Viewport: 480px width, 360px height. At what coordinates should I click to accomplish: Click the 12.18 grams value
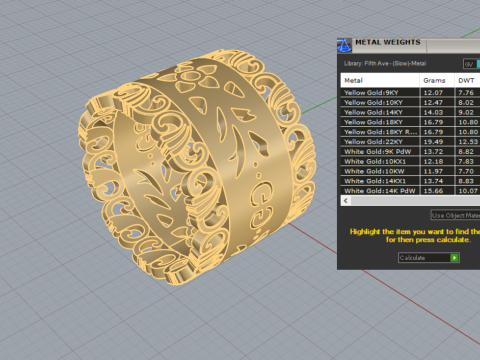pyautogui.click(x=433, y=161)
